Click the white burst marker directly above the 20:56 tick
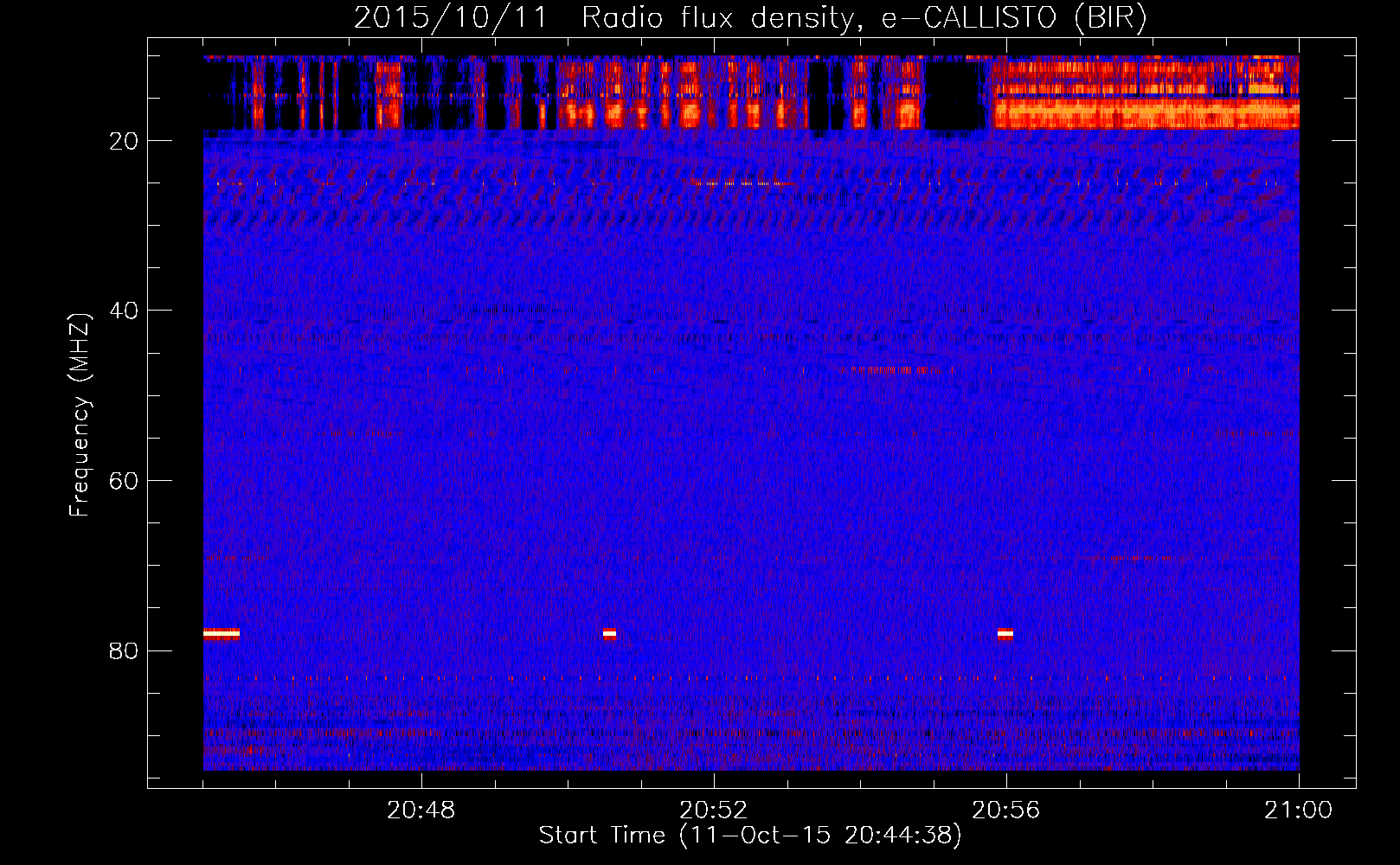The height and width of the screenshot is (865, 1400). pos(1005,634)
